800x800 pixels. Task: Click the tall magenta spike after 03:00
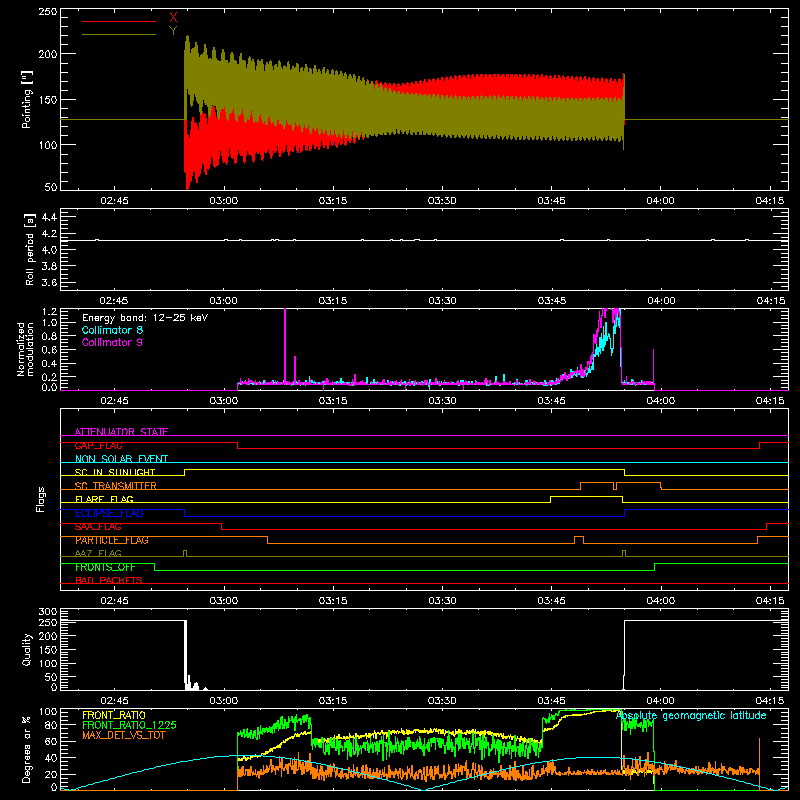tap(285, 344)
